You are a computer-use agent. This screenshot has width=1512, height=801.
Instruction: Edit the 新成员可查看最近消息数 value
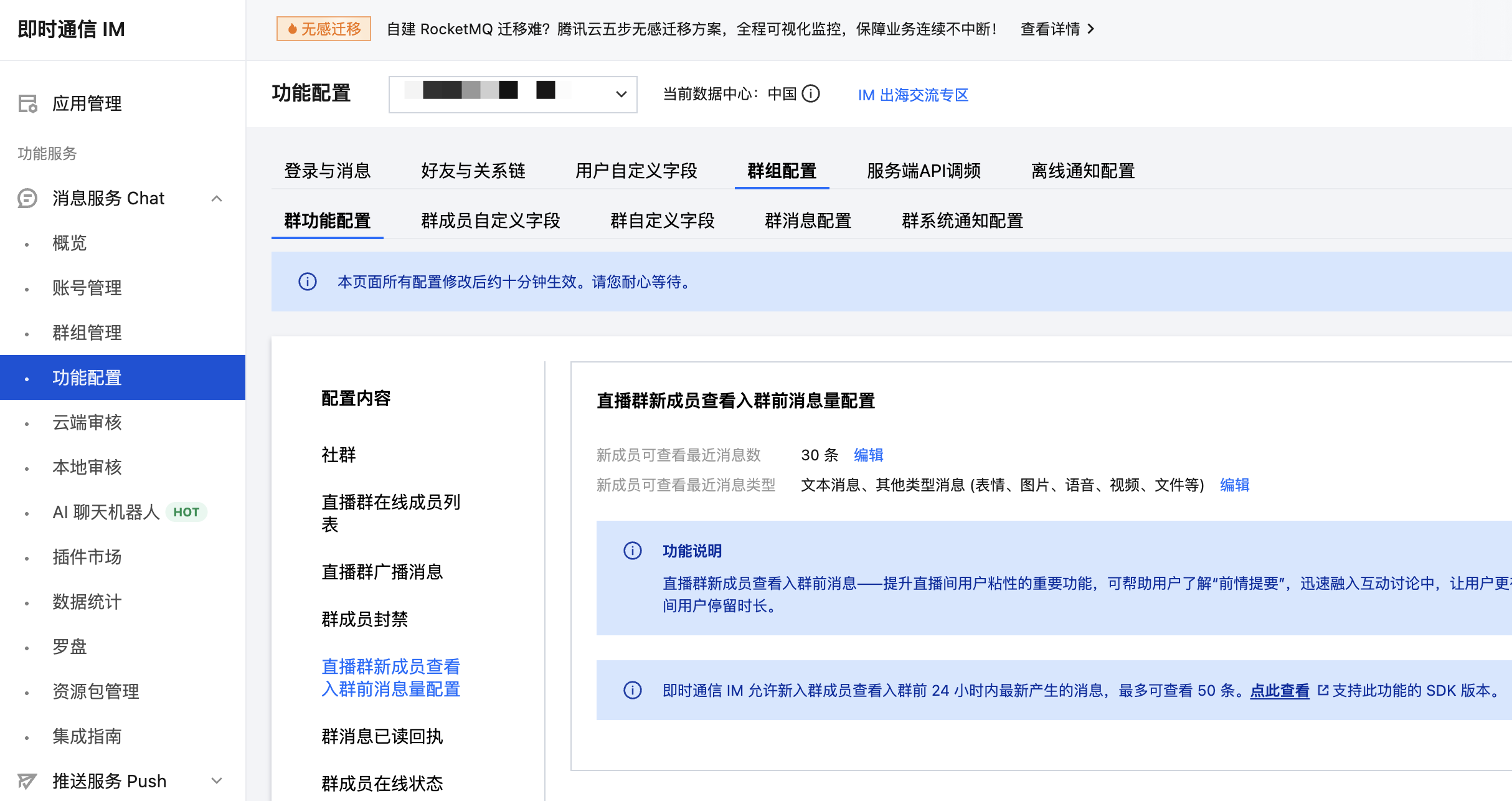coord(868,455)
